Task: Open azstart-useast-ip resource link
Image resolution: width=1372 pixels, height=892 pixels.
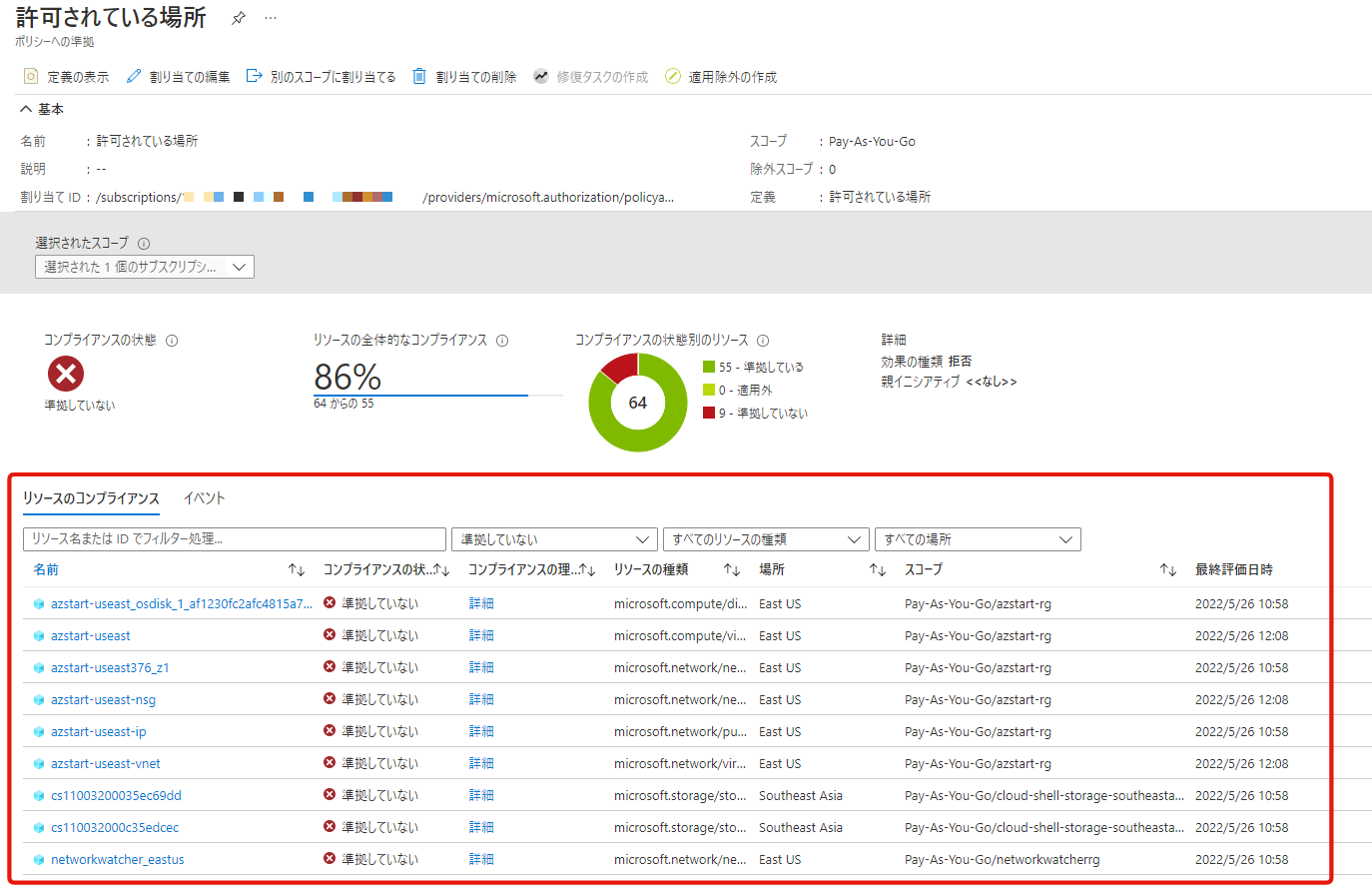Action: [x=99, y=732]
